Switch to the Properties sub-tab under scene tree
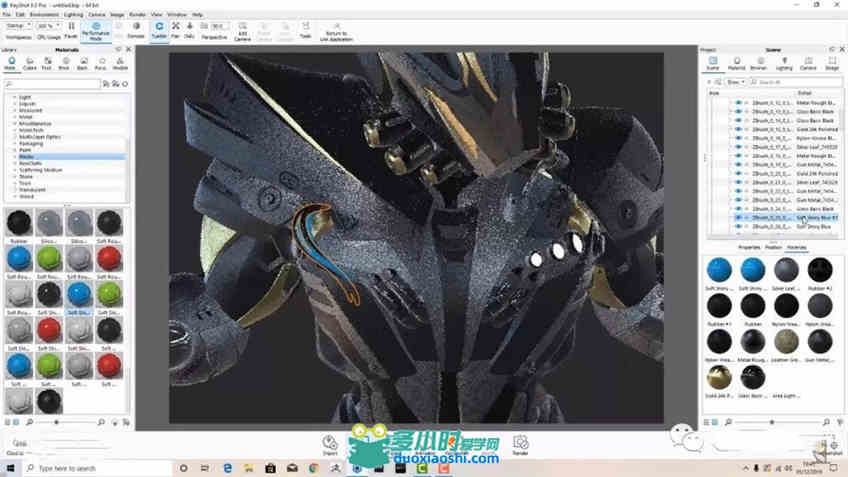The image size is (848, 477). (749, 247)
